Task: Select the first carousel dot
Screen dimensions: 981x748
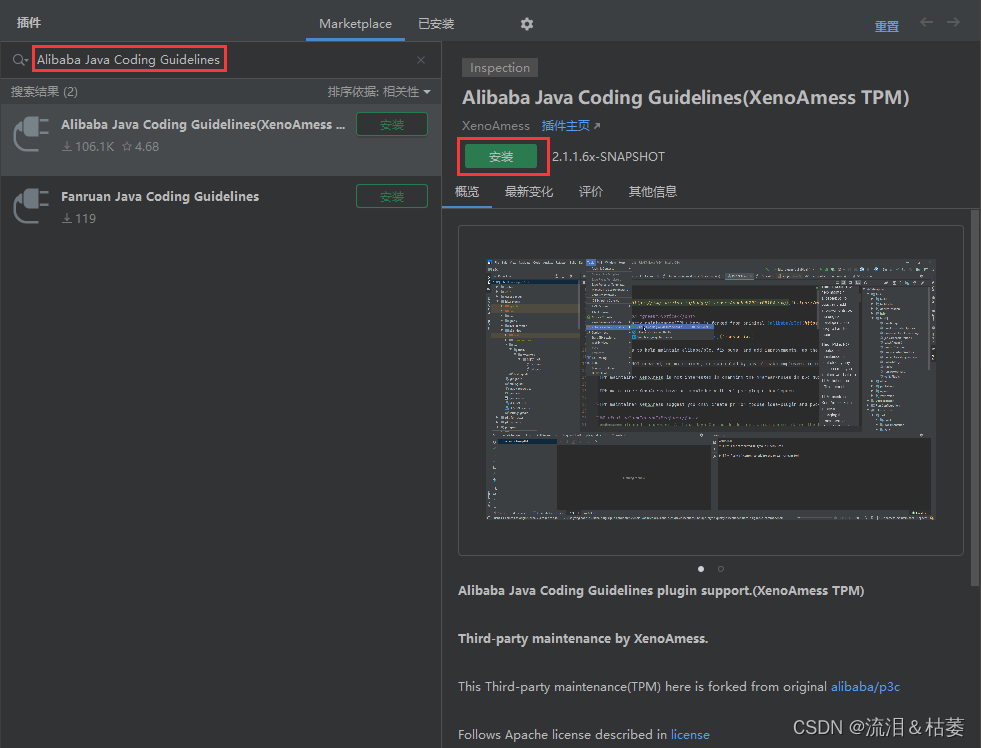Action: point(701,569)
